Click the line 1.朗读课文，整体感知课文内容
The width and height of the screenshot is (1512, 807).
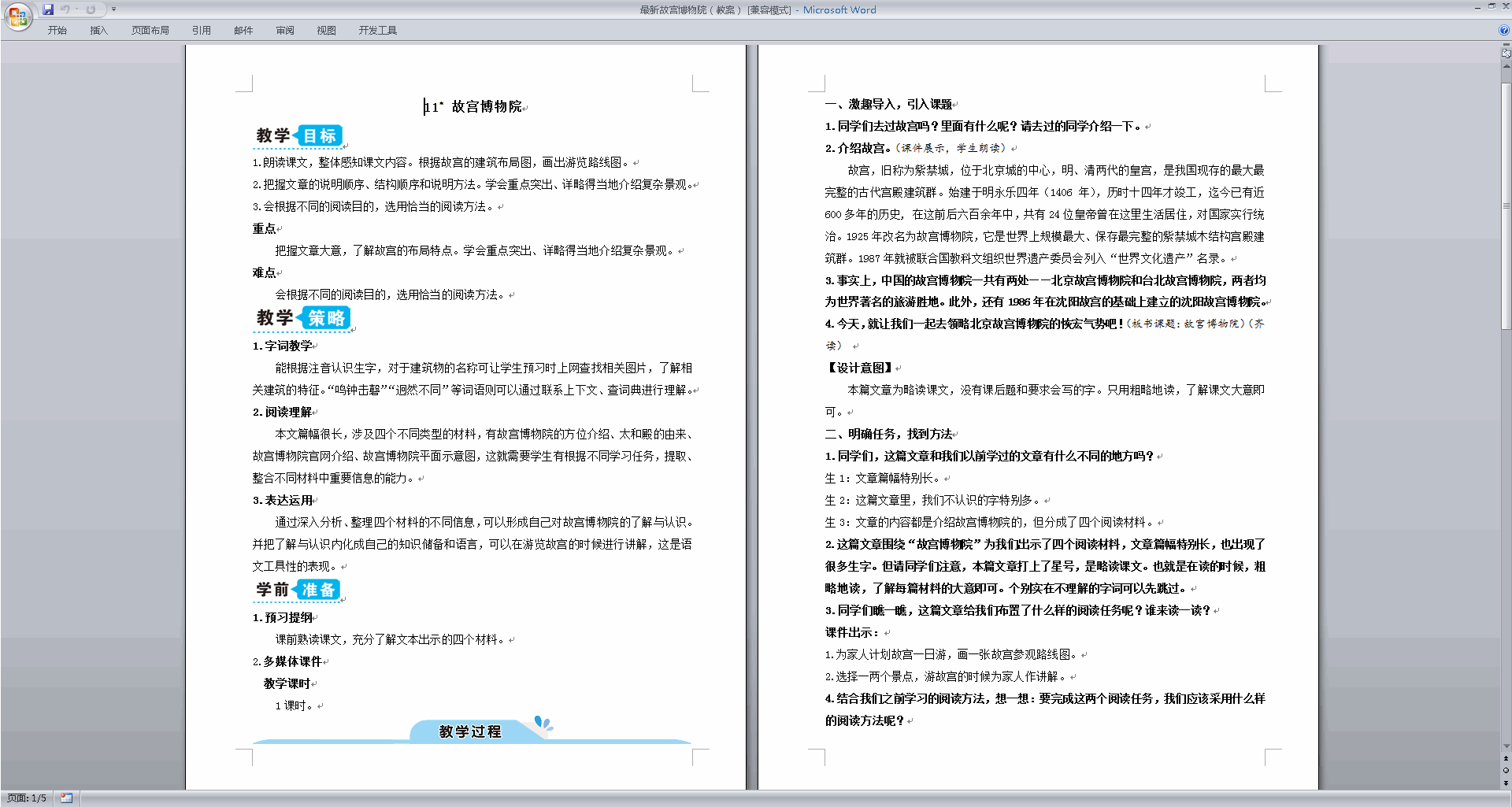pos(441,162)
